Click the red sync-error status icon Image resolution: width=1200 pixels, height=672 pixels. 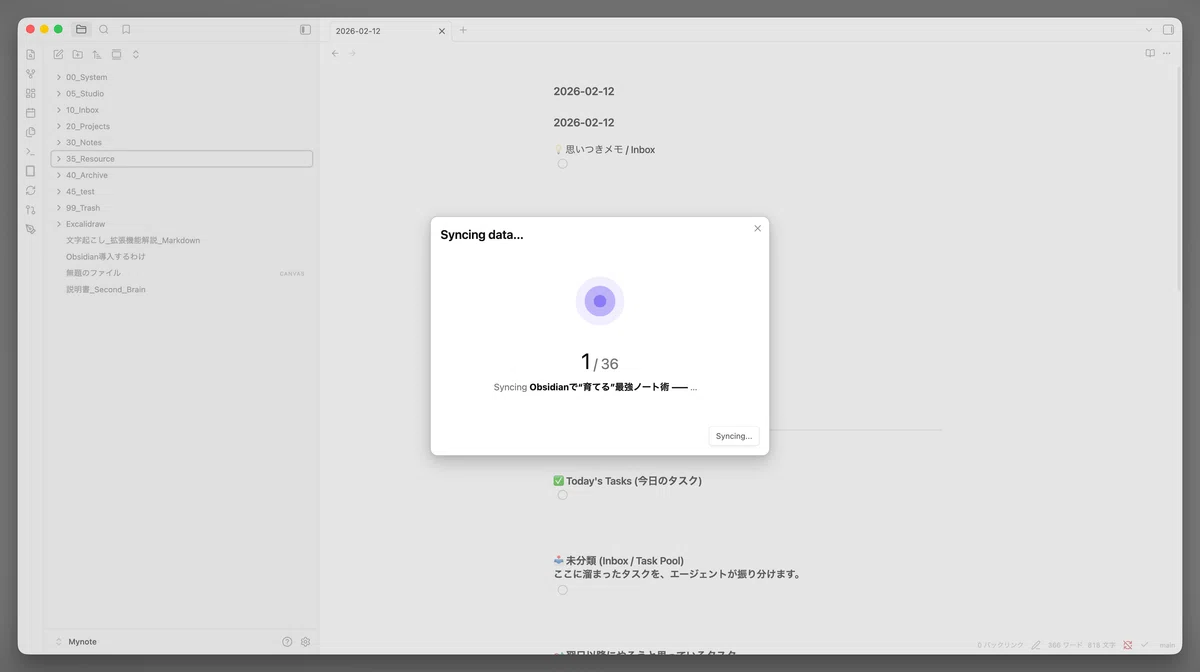click(1128, 645)
